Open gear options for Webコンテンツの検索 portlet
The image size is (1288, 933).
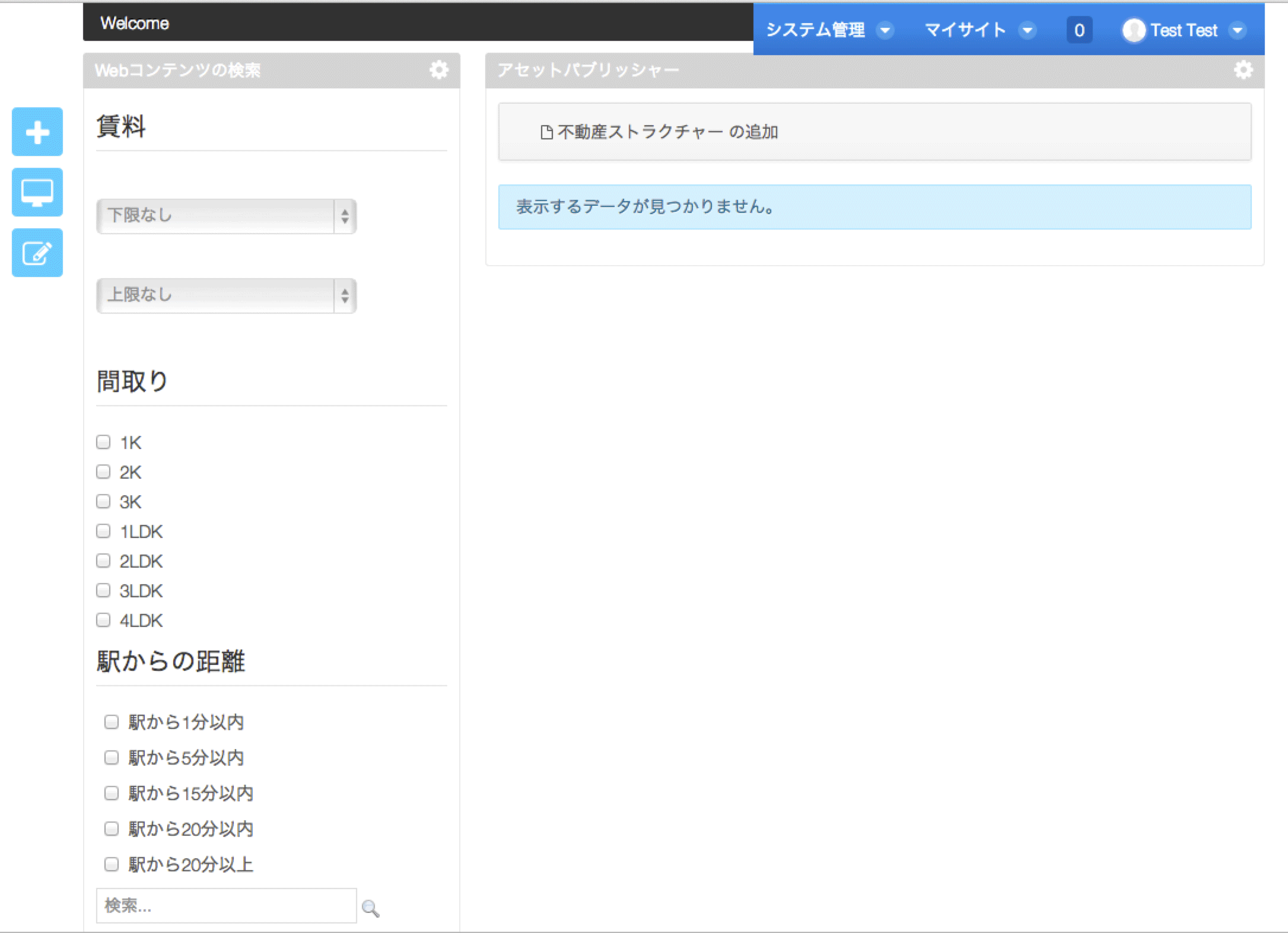(x=439, y=70)
